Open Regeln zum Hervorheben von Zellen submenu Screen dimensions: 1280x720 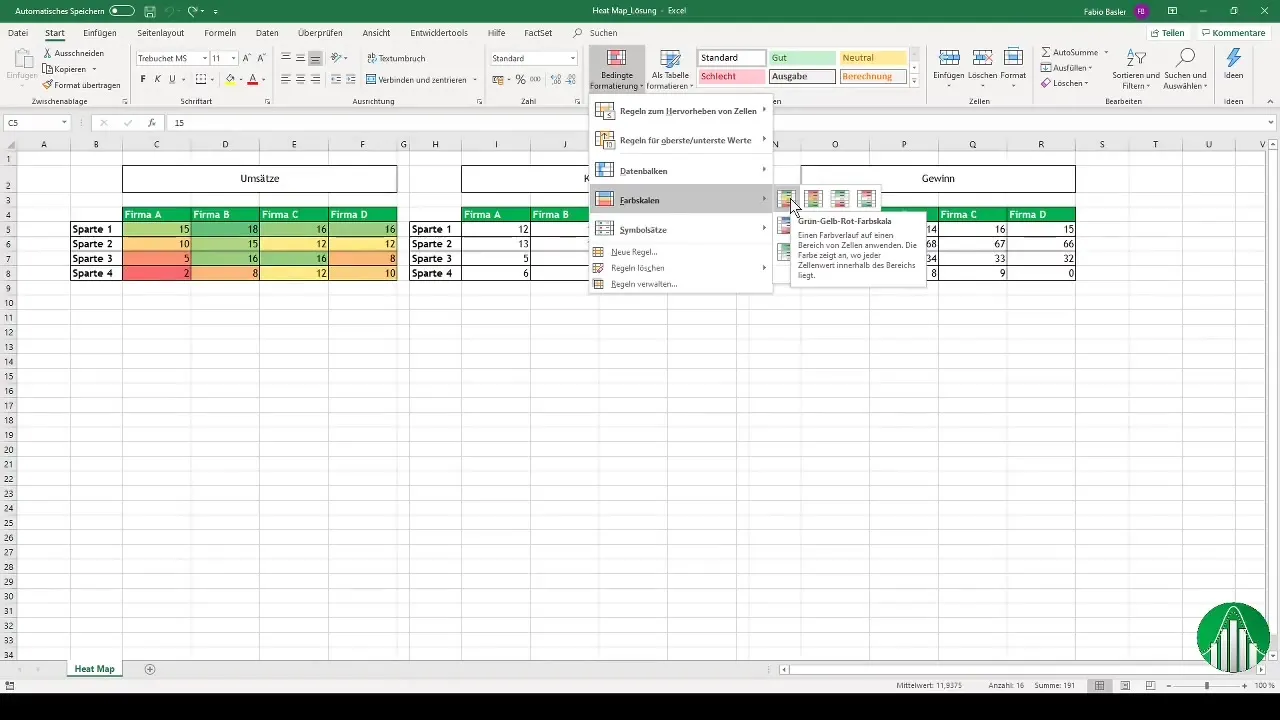tap(680, 111)
